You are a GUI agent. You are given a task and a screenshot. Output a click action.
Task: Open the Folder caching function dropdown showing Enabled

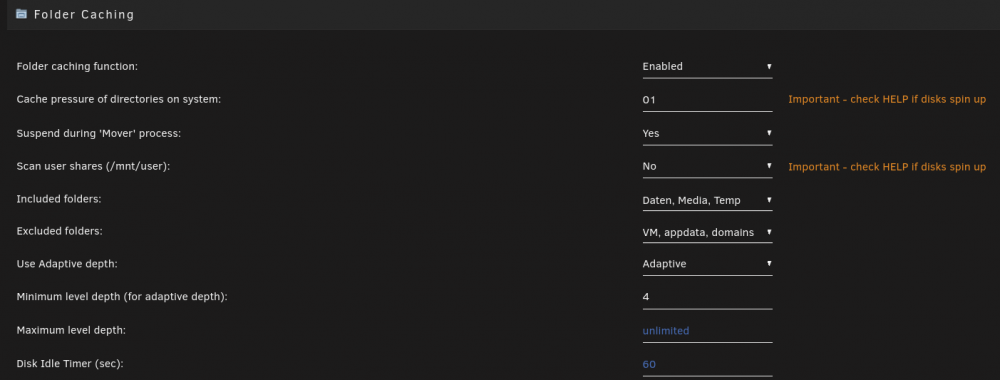[707, 66]
